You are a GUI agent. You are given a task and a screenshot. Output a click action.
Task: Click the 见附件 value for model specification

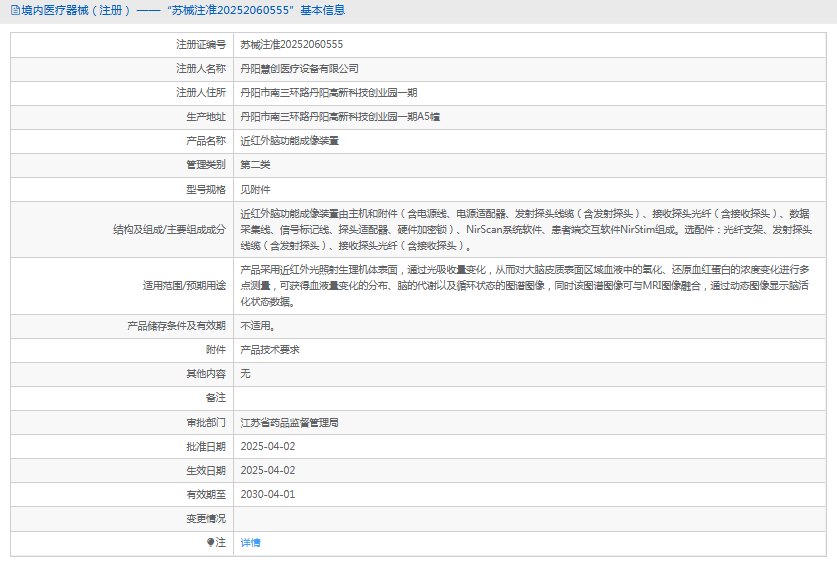pyautogui.click(x=255, y=189)
